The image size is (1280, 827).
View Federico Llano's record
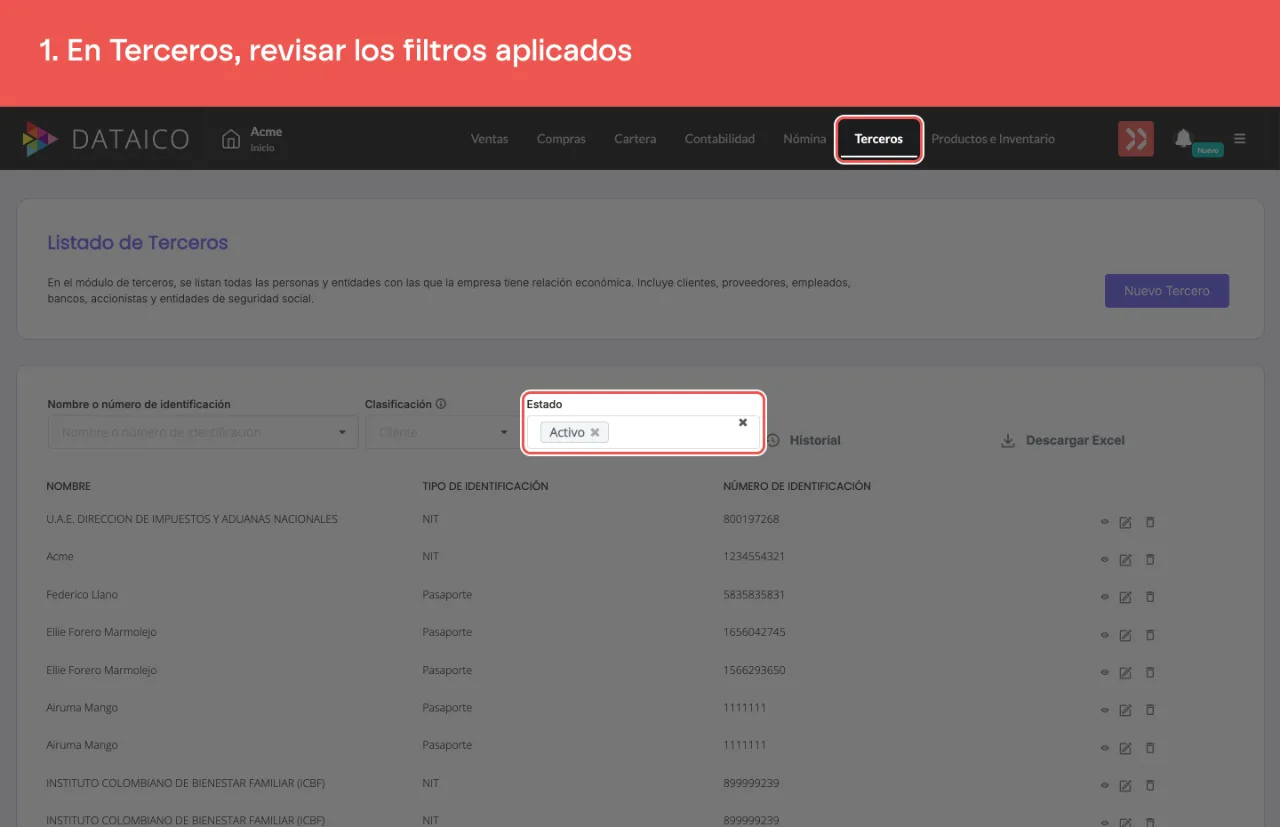coord(1105,597)
